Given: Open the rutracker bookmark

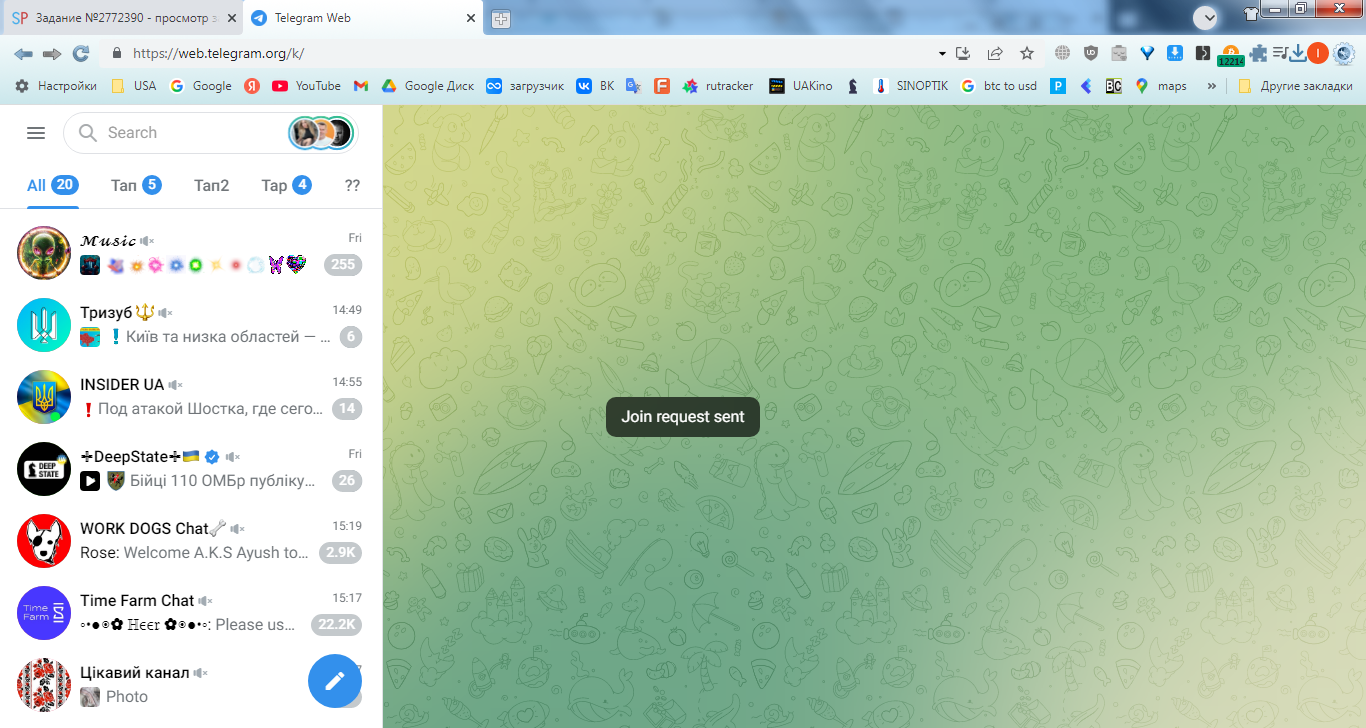Looking at the screenshot, I should pyautogui.click(x=718, y=86).
